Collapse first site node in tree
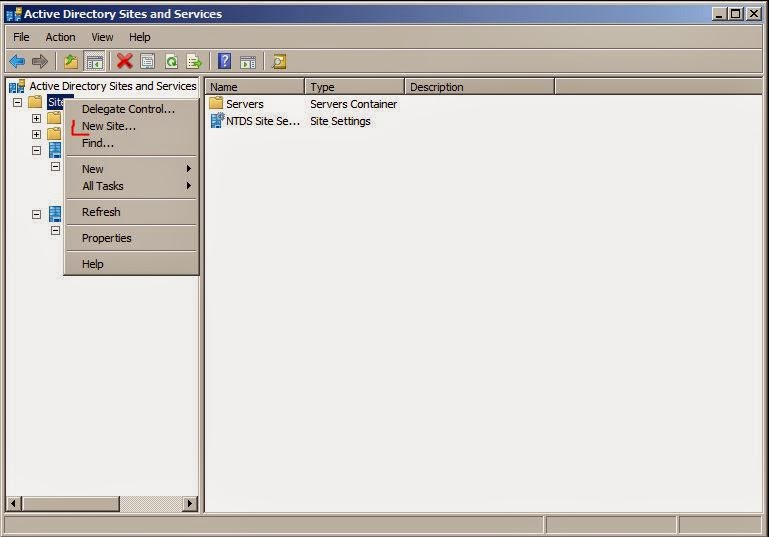The width and height of the screenshot is (769, 537). 36,150
